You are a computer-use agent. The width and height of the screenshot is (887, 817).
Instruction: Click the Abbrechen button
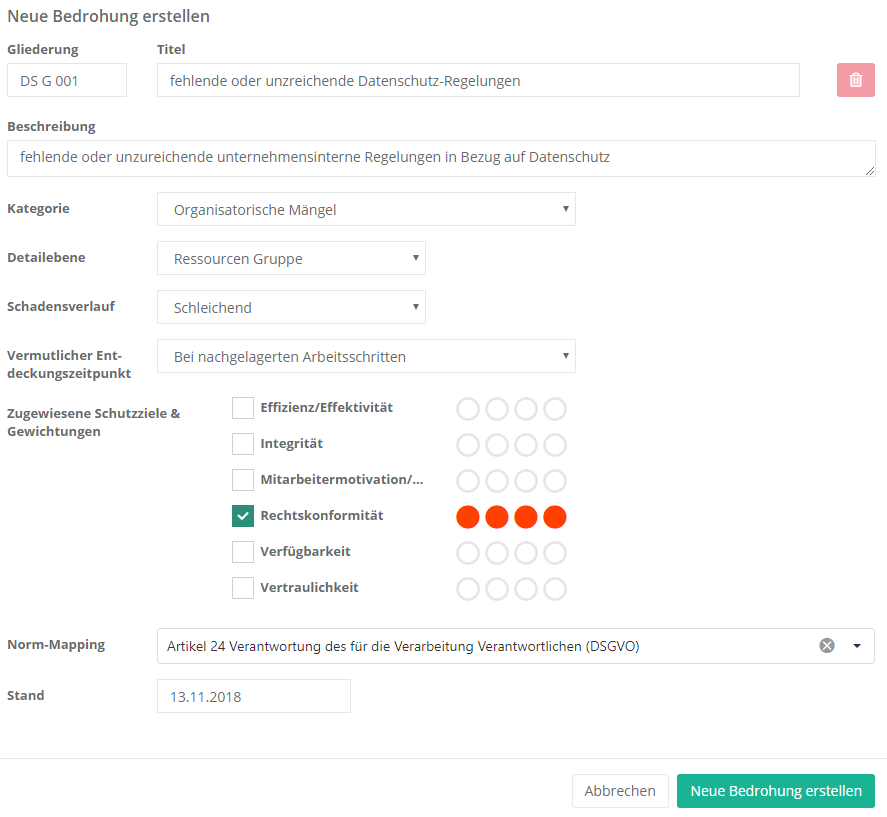pos(620,791)
